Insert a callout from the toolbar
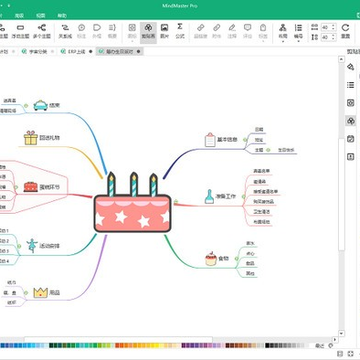Viewport: 360px width, 360px height. pyautogui.click(x=81, y=31)
